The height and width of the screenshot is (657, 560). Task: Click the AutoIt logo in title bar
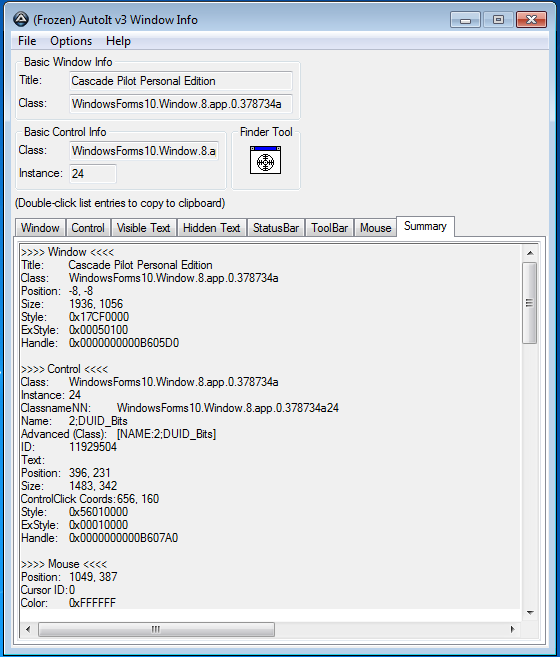[21, 19]
